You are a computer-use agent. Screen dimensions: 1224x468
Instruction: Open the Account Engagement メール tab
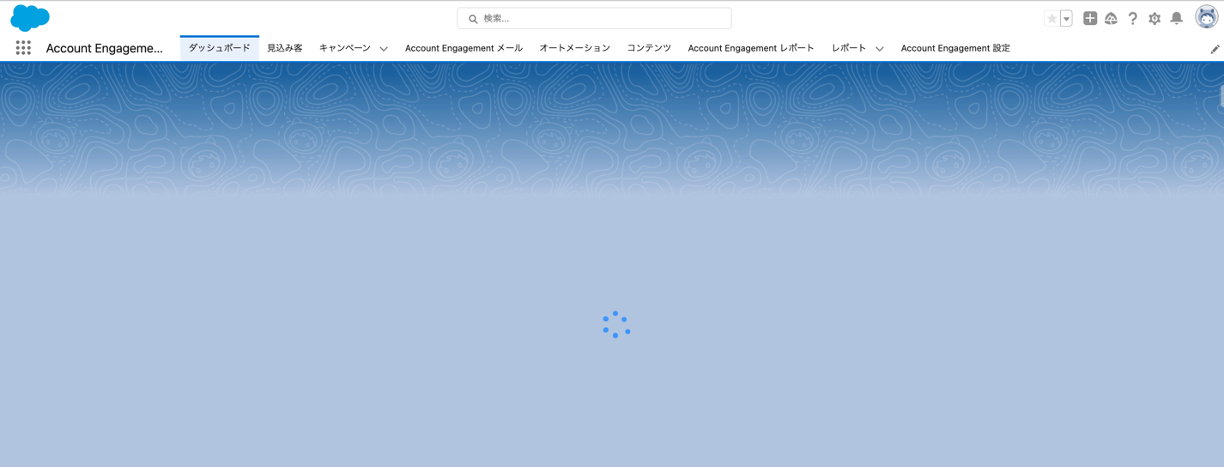(x=464, y=48)
